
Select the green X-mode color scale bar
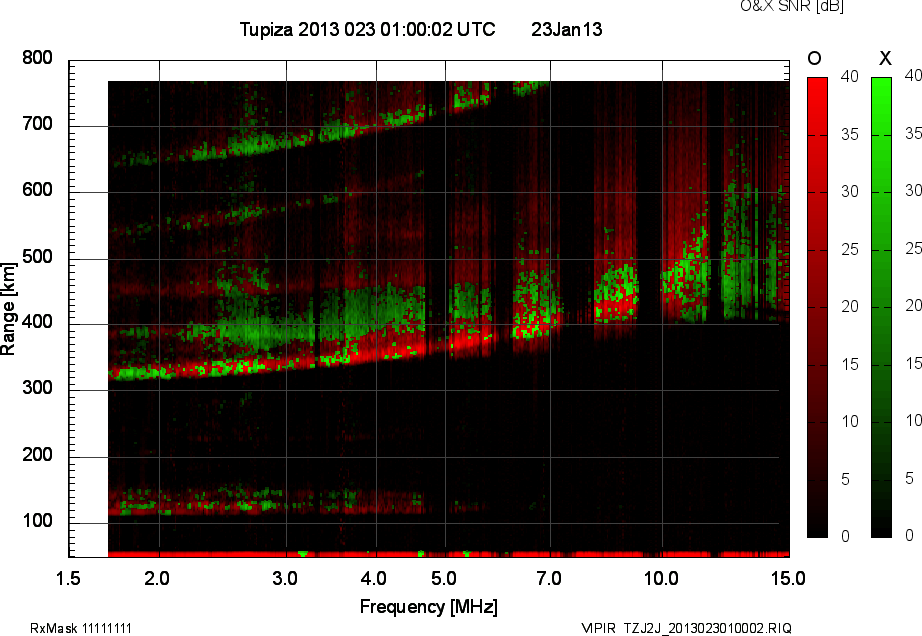pyautogui.click(x=881, y=307)
